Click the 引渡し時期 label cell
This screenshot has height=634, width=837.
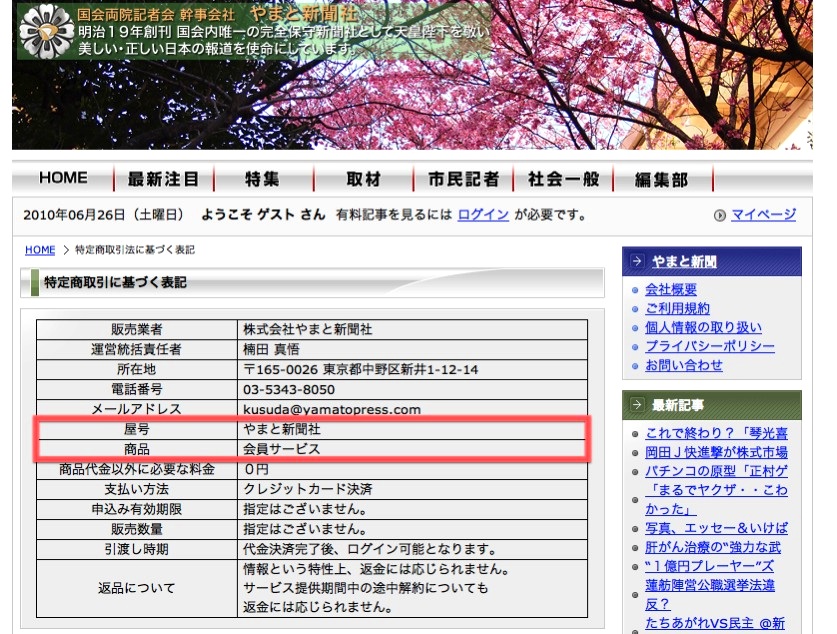click(x=137, y=549)
